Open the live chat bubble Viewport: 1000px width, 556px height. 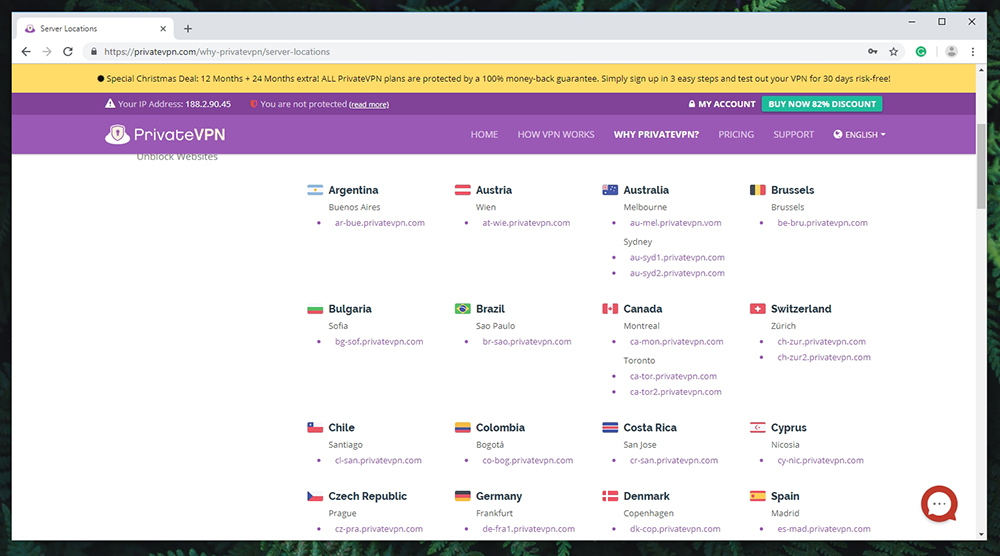(939, 504)
